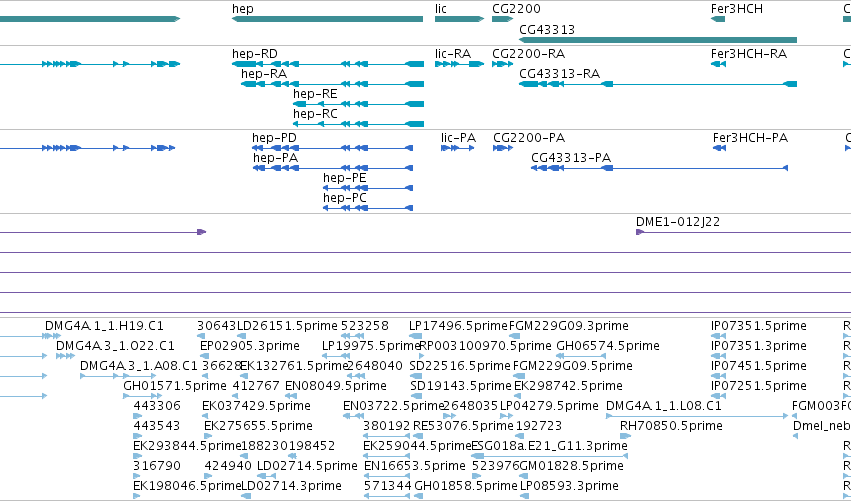Click the Fer3HCH gene label
Viewport: 851px width, 501px height.
(736, 9)
